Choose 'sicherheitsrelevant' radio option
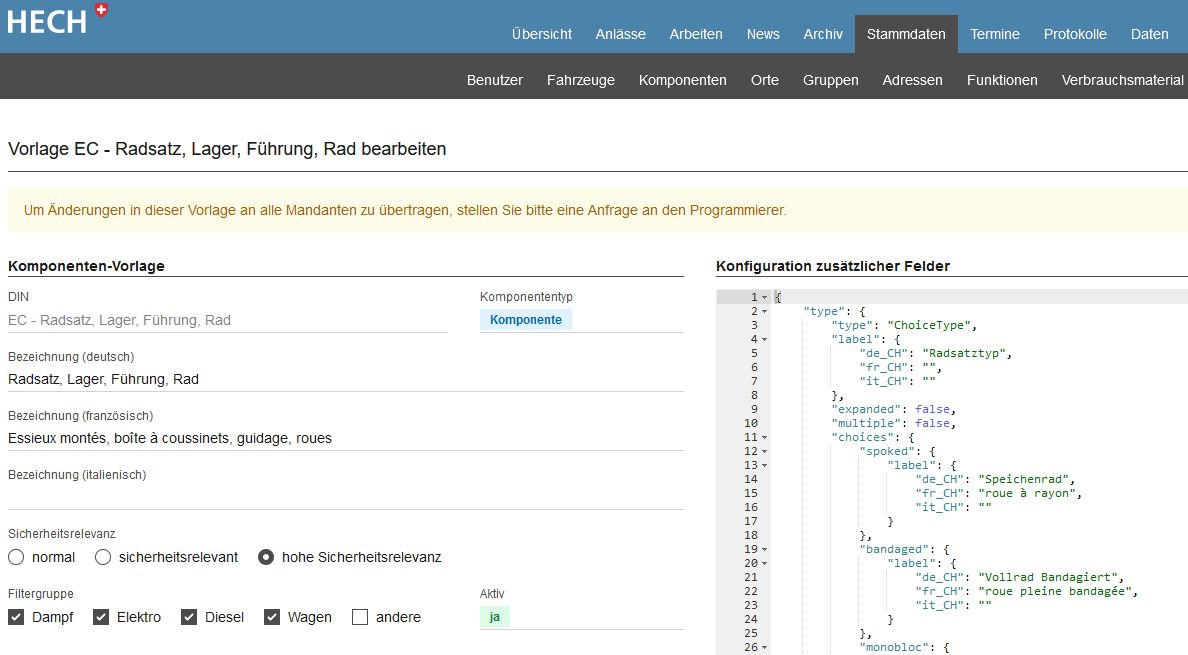 tap(103, 557)
